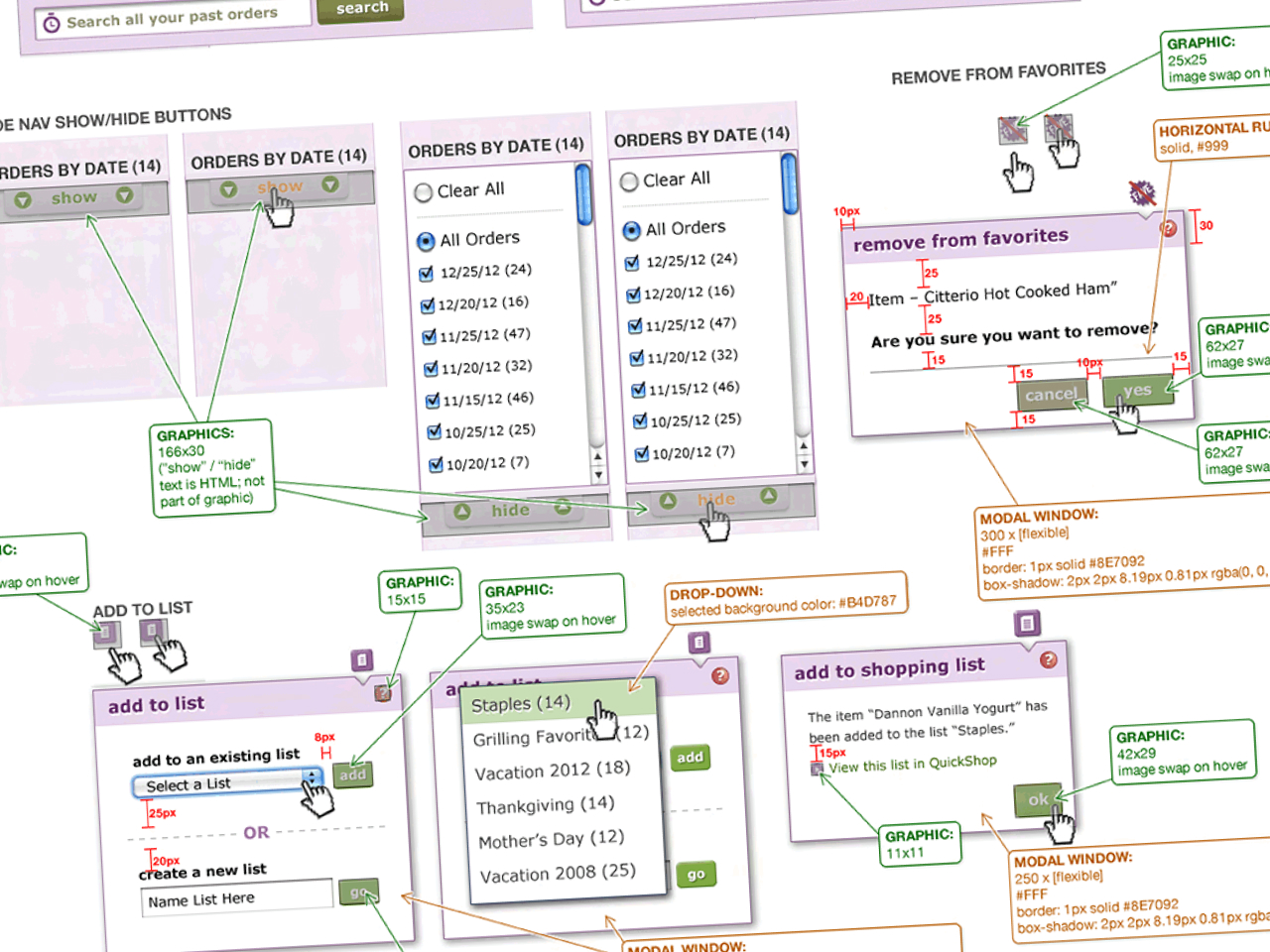
Task: Uncheck the 12/25/12 (24) checkbox in first orders list
Action: (x=427, y=274)
